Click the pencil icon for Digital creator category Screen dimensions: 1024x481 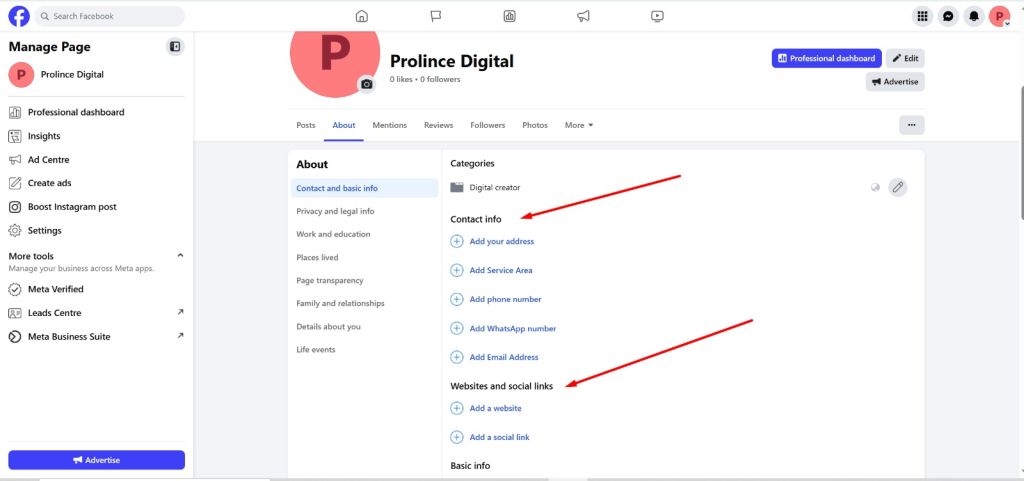click(898, 187)
